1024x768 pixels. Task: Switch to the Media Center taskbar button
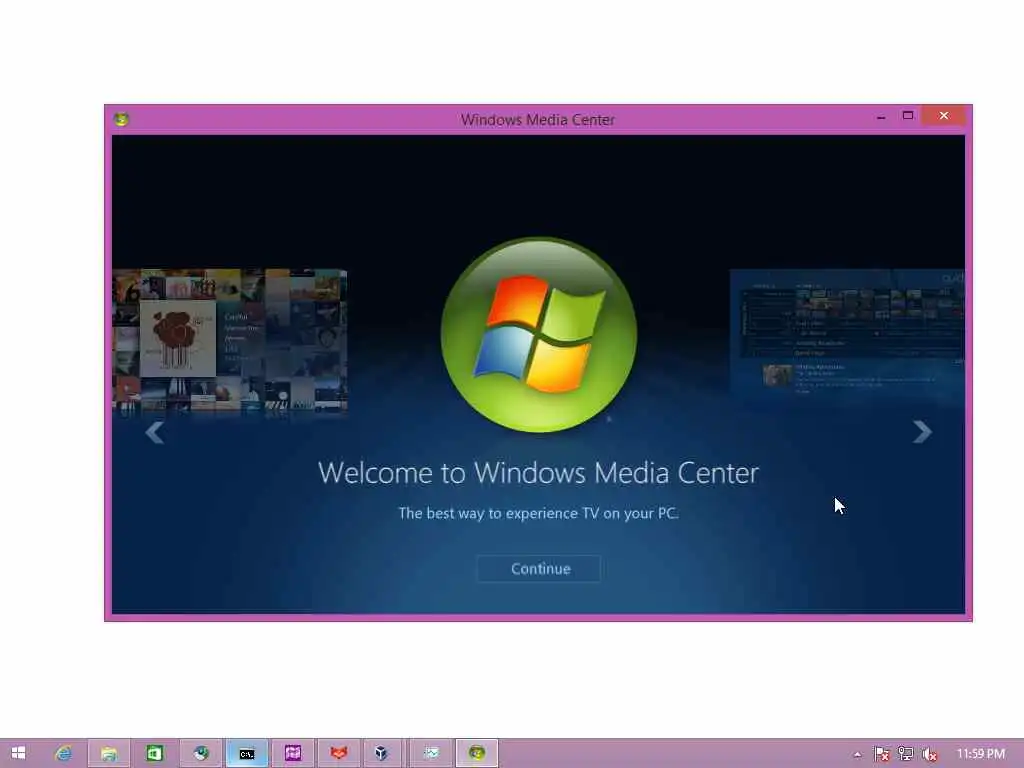[x=477, y=753]
